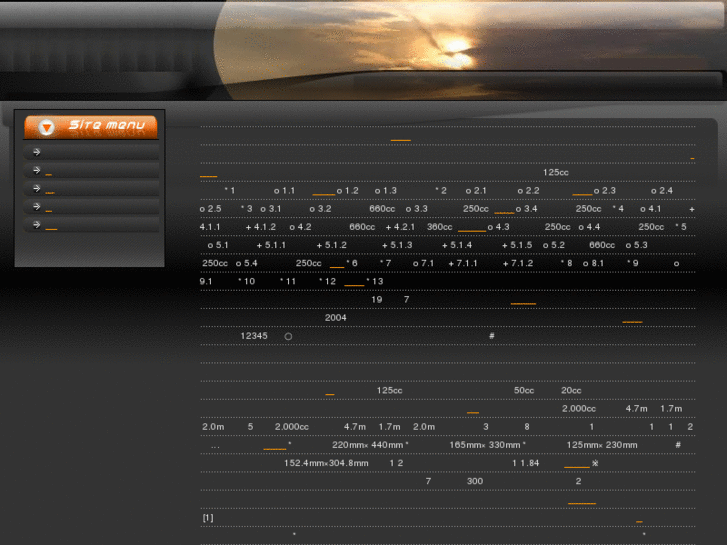Open contents entry "* 12"
This screenshot has width=727, height=545.
coord(327,281)
